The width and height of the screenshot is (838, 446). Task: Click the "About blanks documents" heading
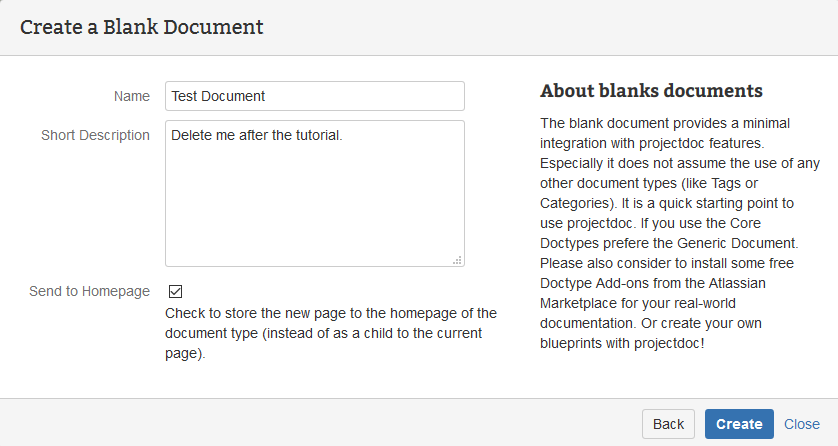pos(651,91)
